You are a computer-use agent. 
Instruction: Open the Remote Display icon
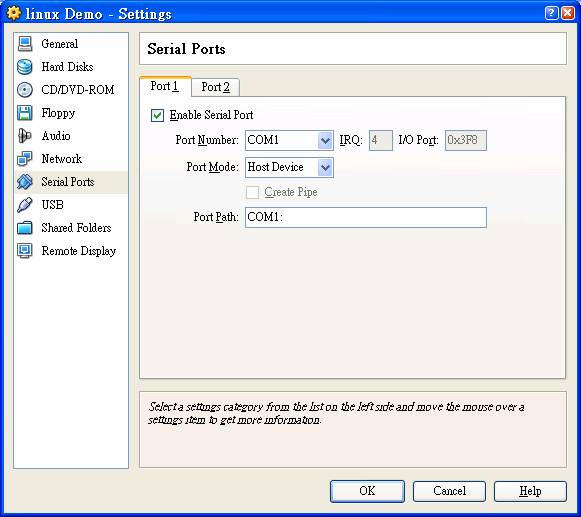coord(25,251)
